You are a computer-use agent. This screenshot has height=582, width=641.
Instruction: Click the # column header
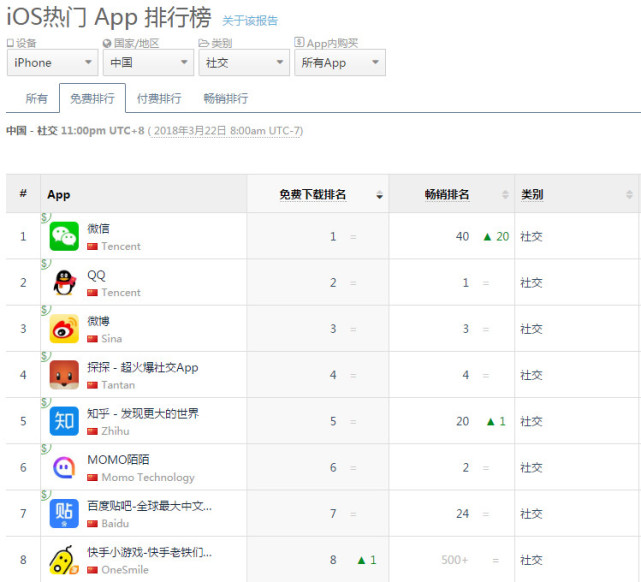point(23,193)
